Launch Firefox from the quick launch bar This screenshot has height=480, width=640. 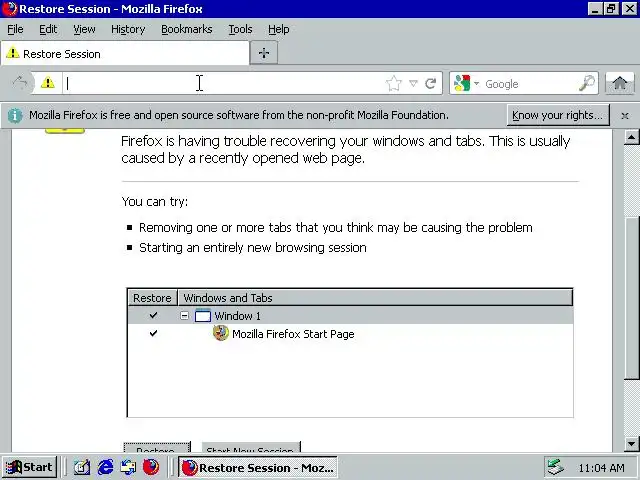click(x=151, y=467)
